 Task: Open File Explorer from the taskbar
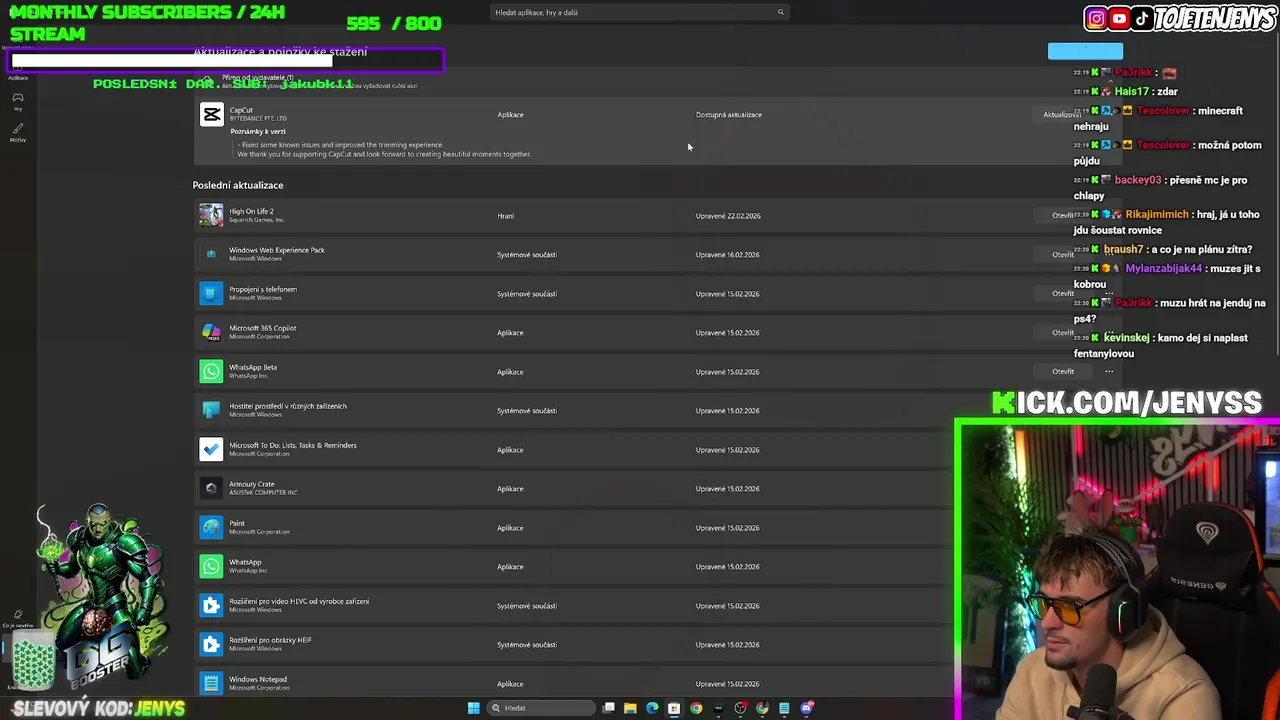tap(630, 708)
